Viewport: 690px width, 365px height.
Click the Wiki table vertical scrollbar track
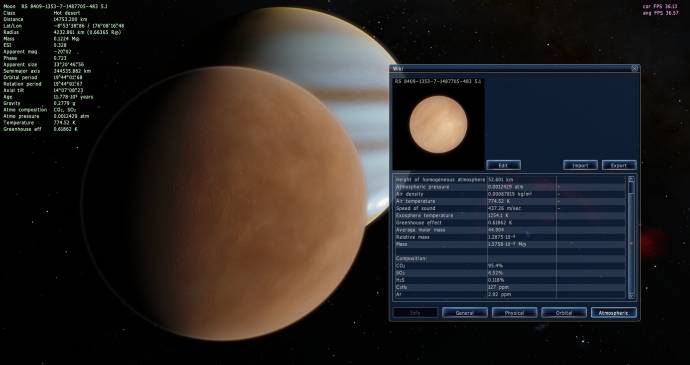[x=631, y=238]
